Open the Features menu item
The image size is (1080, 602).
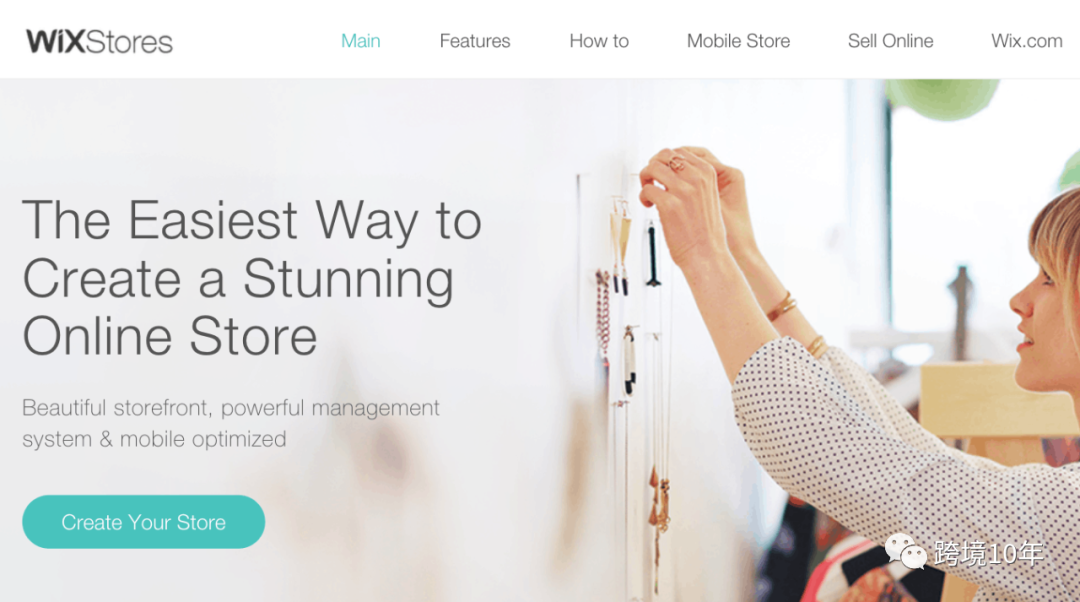[x=475, y=41]
